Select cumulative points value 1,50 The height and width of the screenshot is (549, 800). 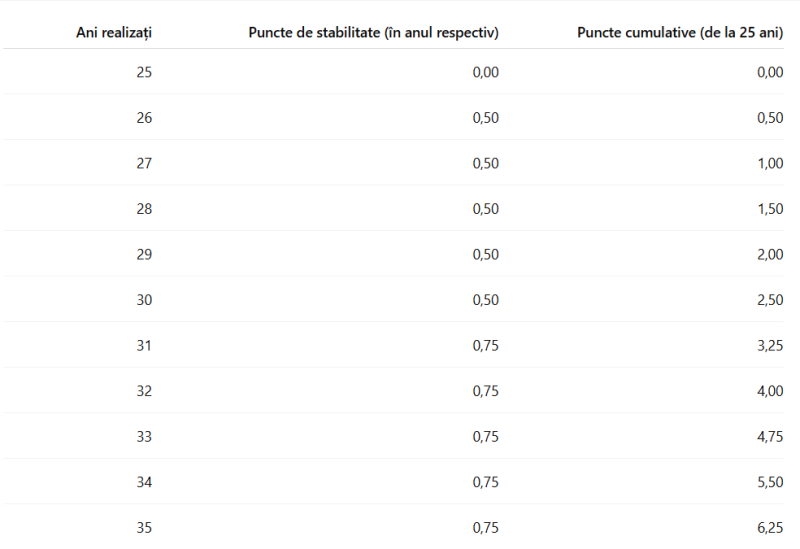click(x=770, y=209)
